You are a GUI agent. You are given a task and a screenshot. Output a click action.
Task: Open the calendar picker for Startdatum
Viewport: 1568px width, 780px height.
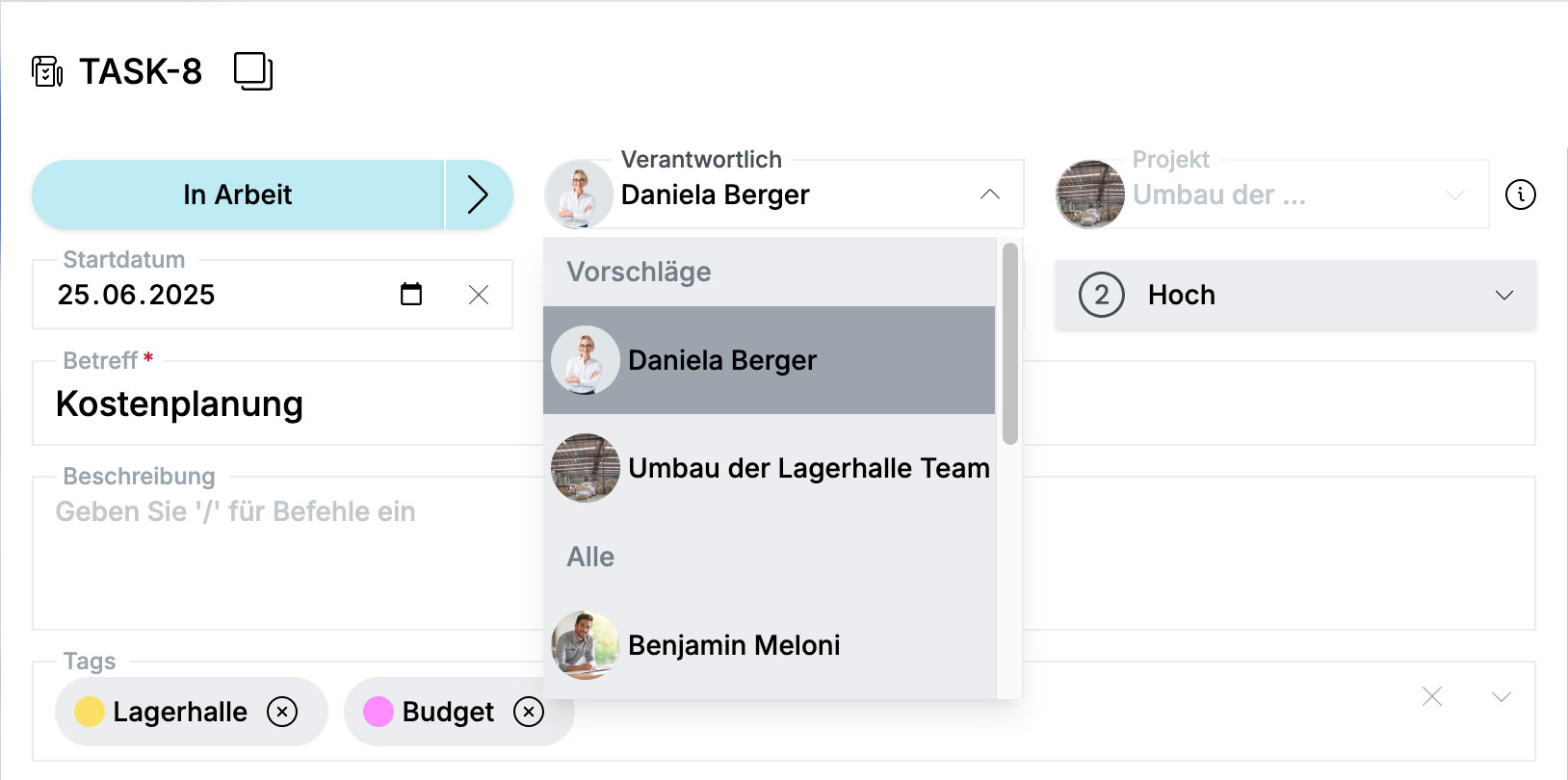tap(411, 294)
